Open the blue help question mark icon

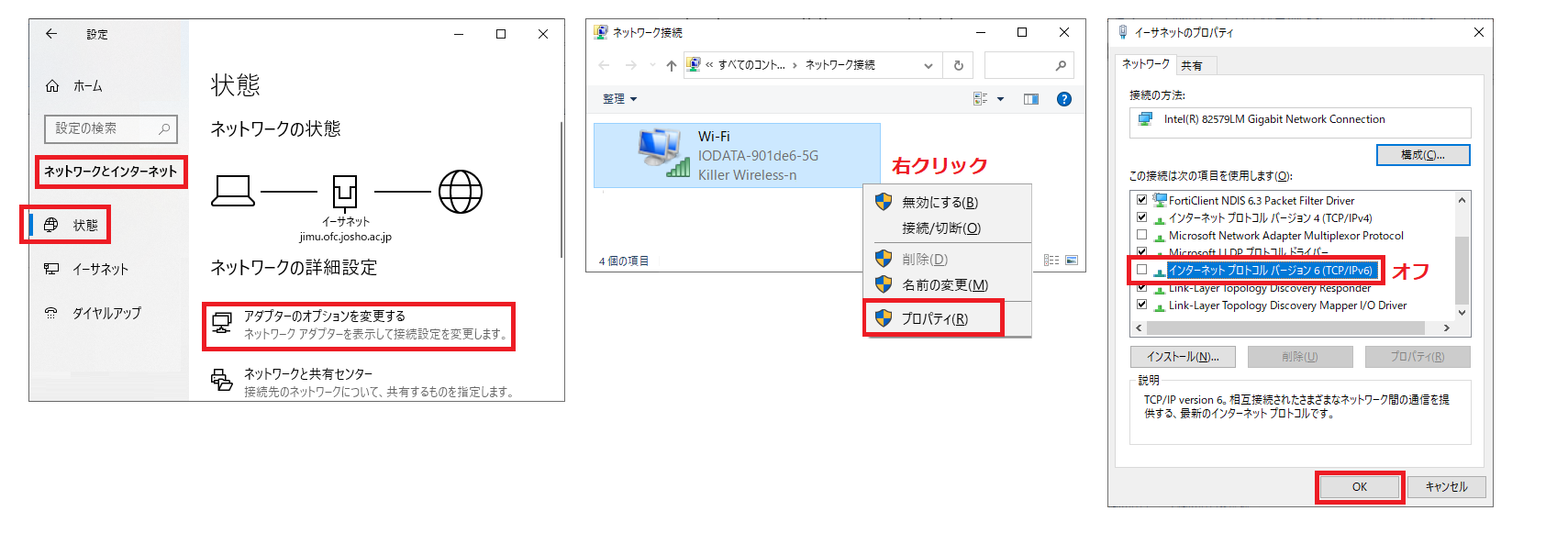click(x=1063, y=99)
